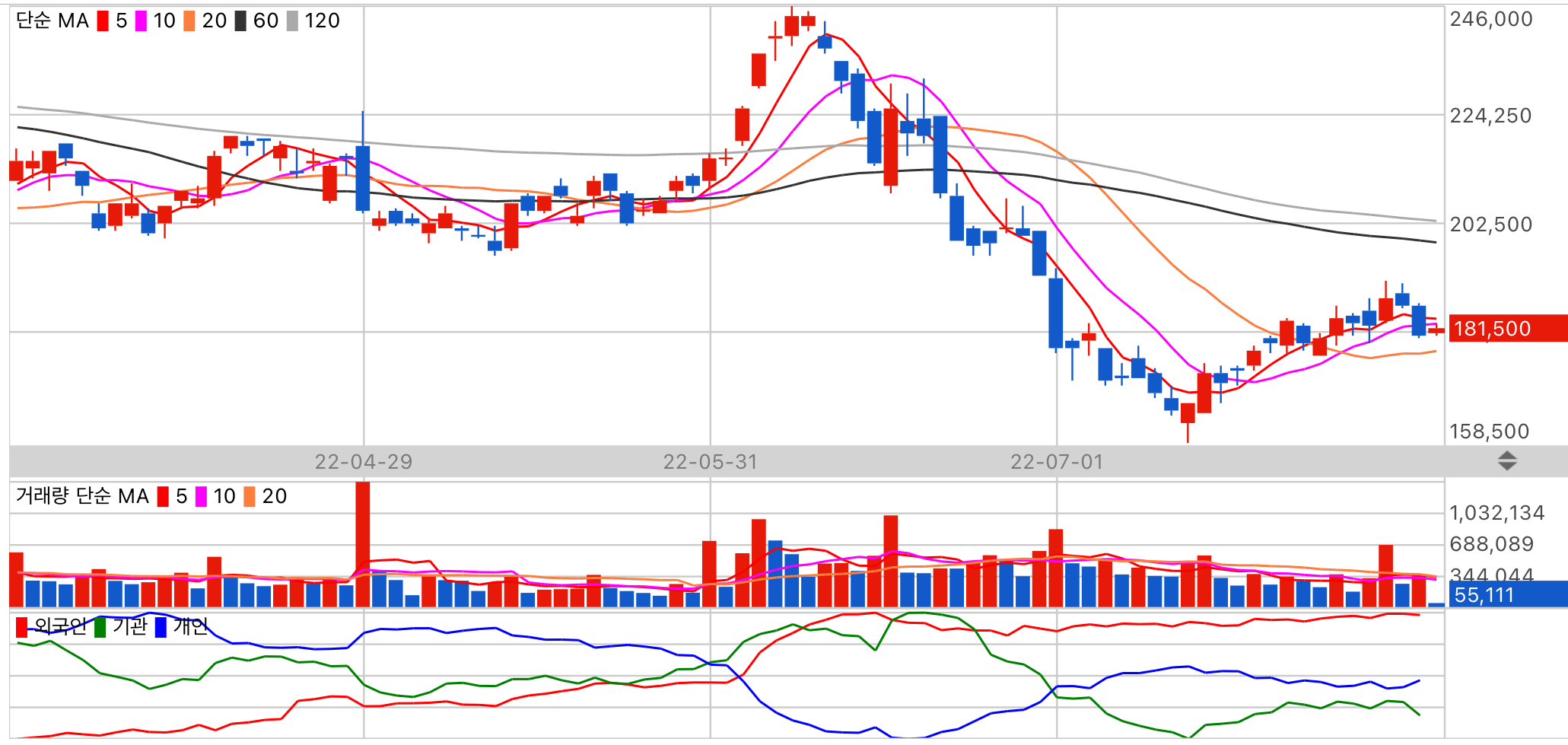Click the green 기관 legend swatch
This screenshot has width=1568, height=745.
(x=100, y=627)
